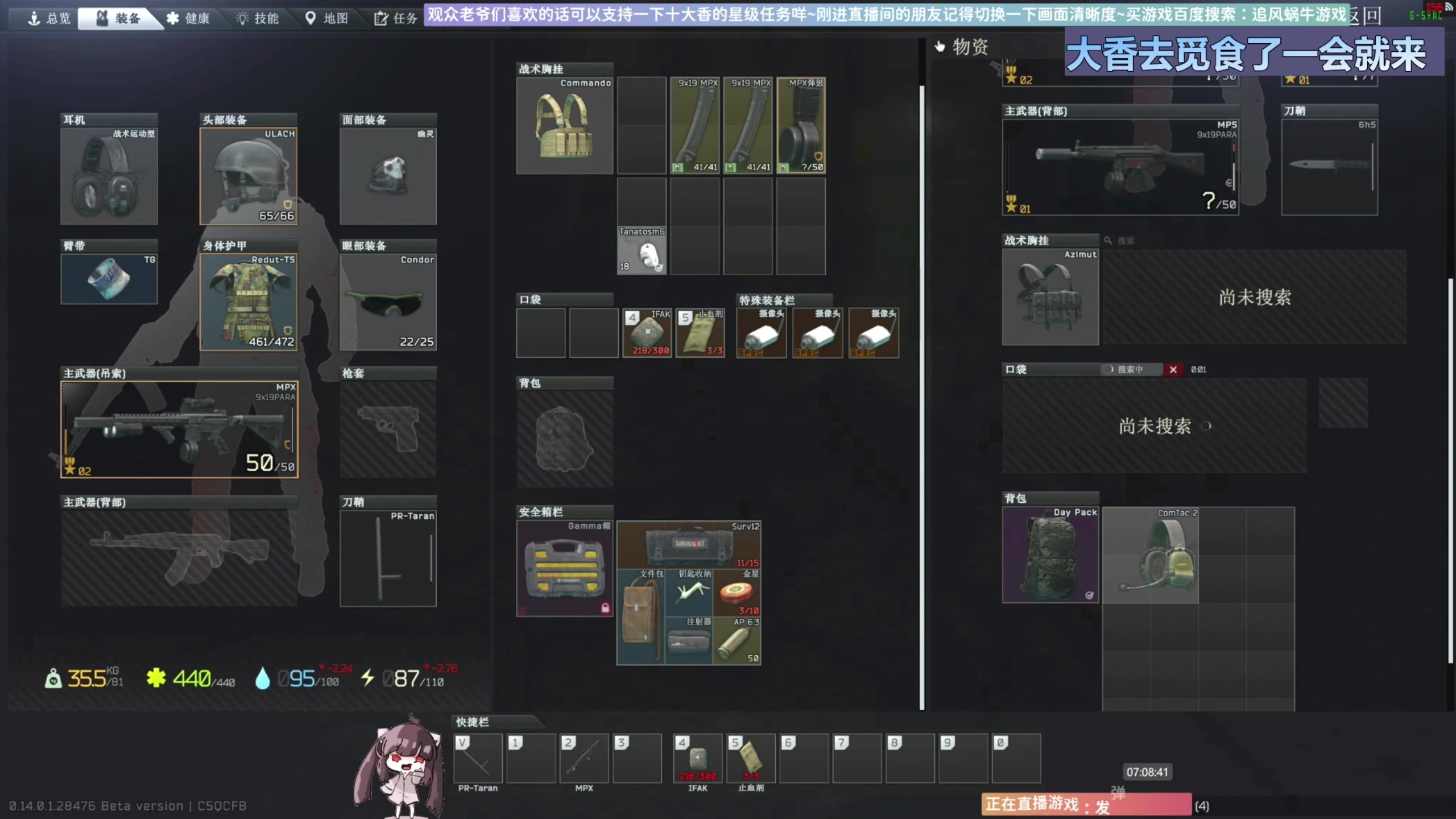
Task: Open the 技能 skills tab
Action: pos(258,18)
